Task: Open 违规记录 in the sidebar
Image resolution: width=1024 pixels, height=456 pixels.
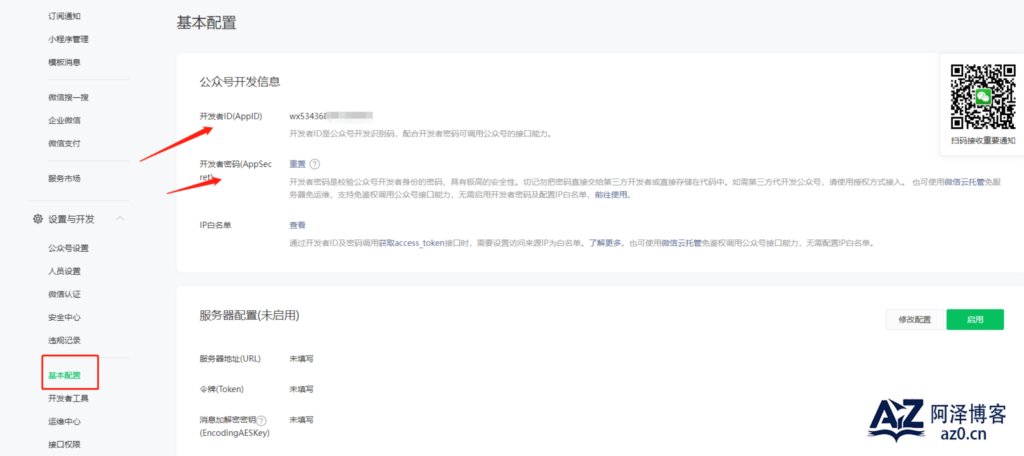Action: point(64,340)
